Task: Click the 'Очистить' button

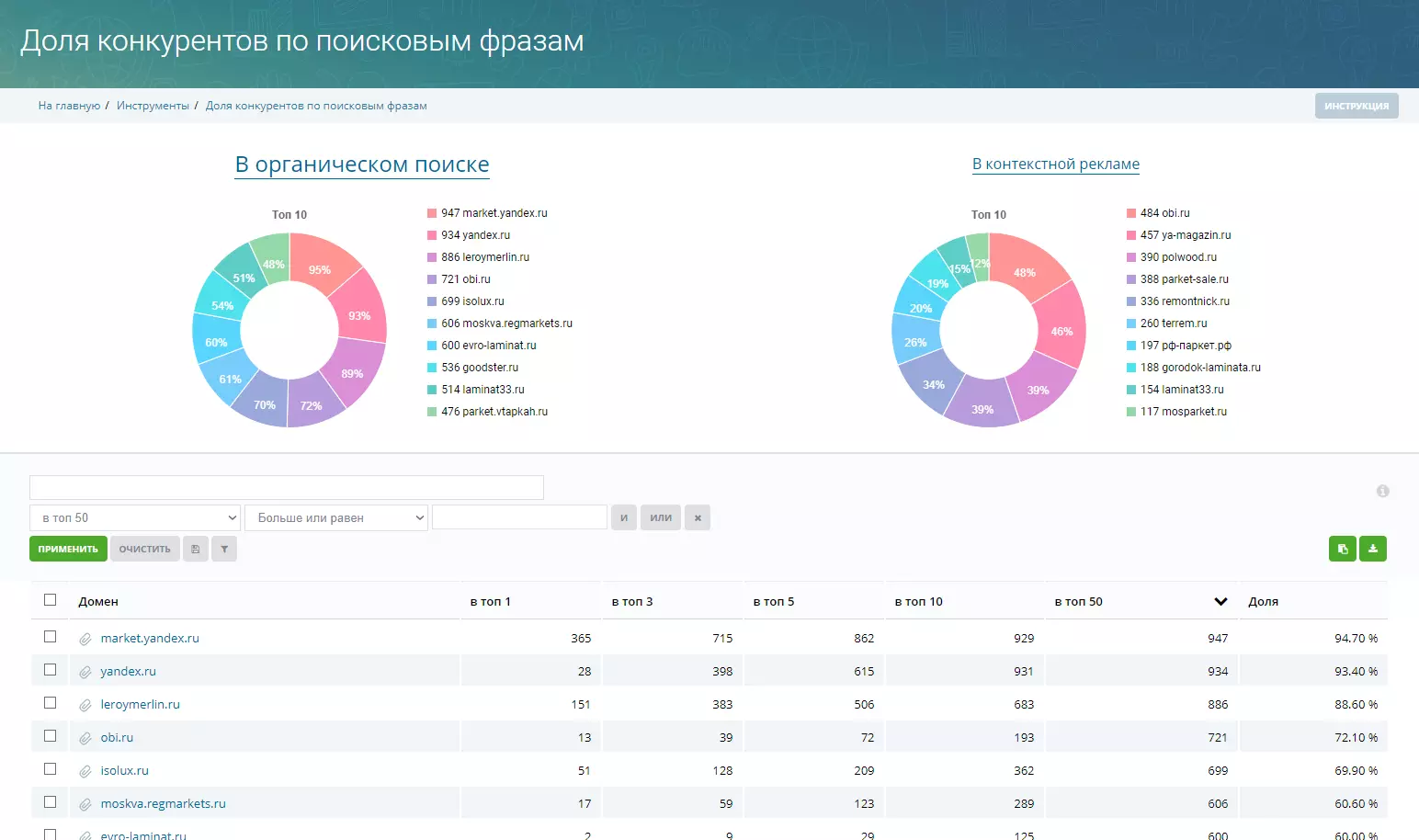Action: coord(145,549)
